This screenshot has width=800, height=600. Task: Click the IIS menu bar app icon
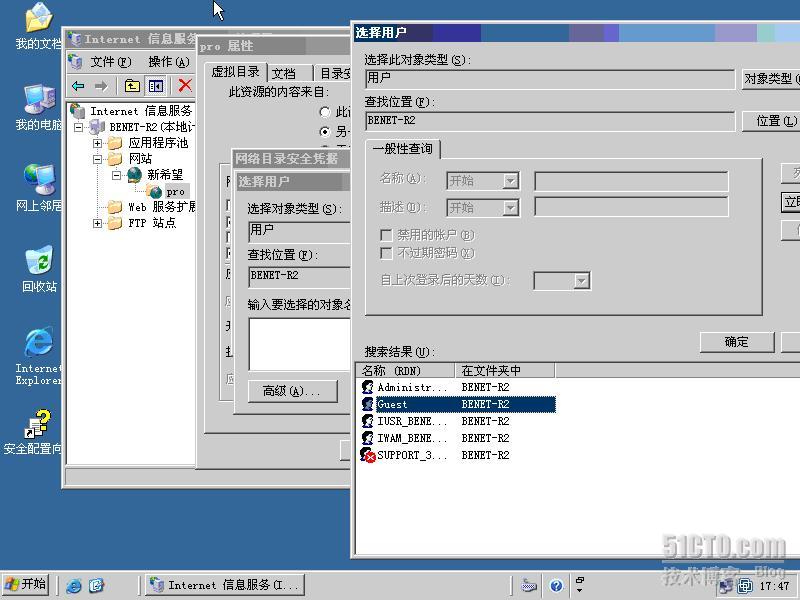[76, 62]
